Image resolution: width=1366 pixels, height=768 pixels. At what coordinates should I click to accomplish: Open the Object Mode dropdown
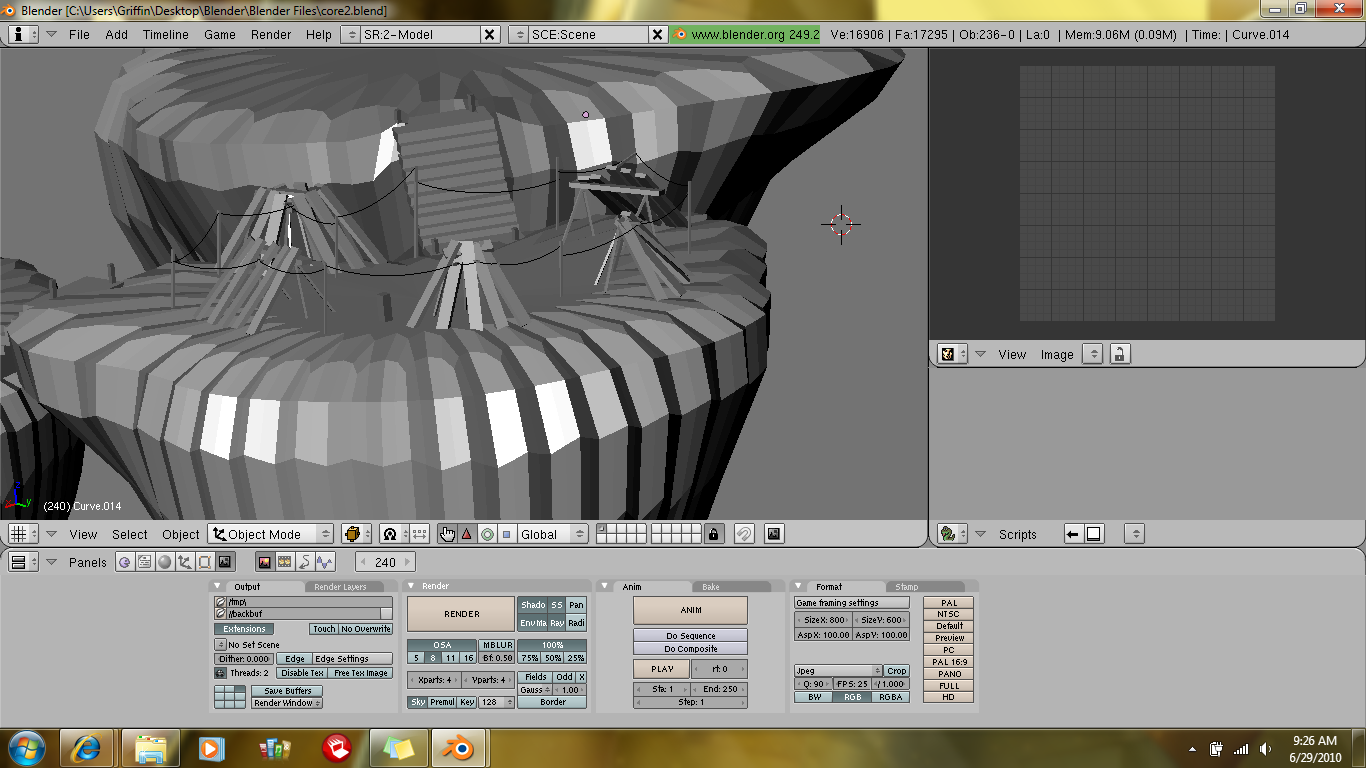[271, 534]
